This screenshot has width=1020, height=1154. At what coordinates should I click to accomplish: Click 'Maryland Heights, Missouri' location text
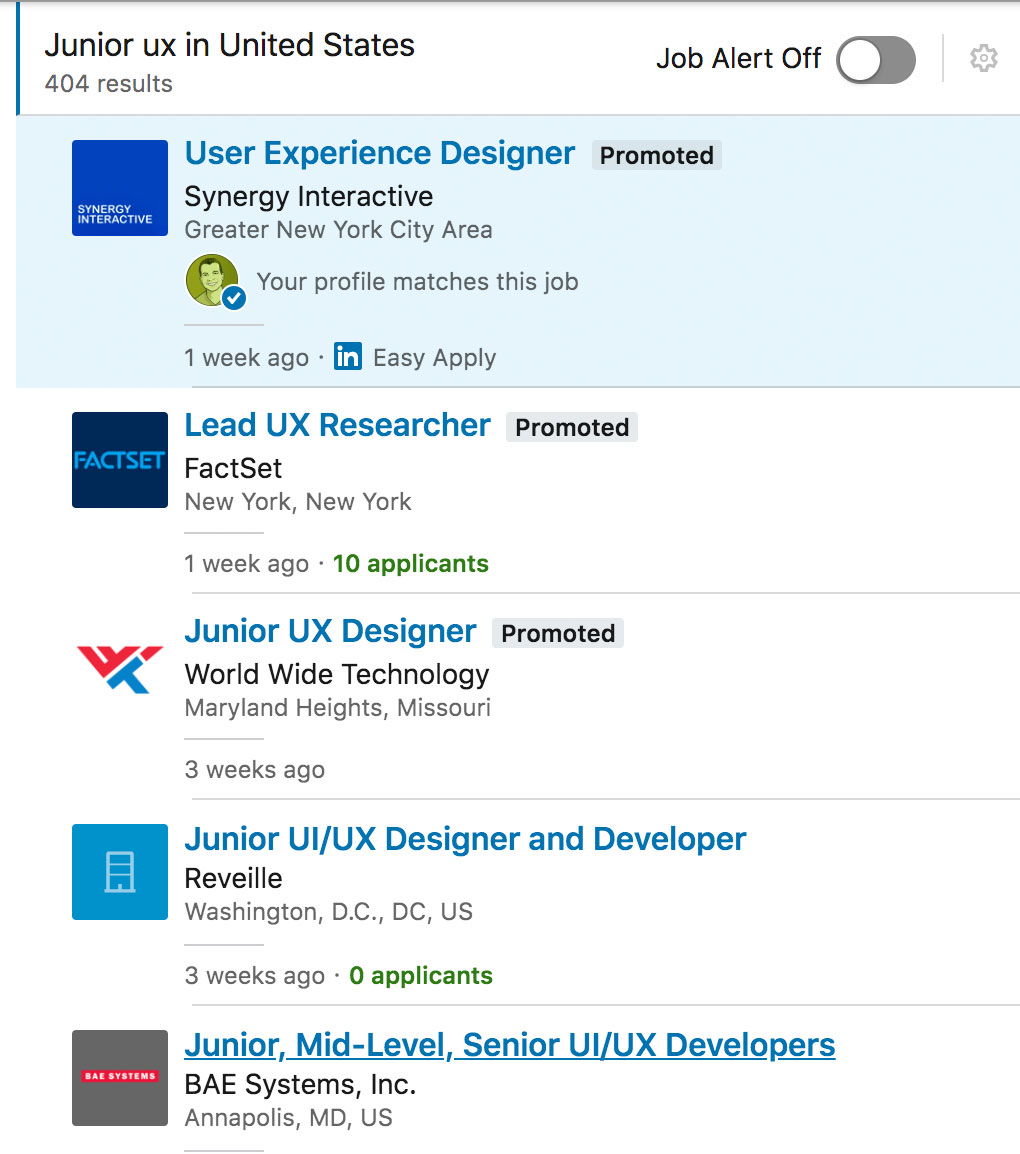point(338,708)
